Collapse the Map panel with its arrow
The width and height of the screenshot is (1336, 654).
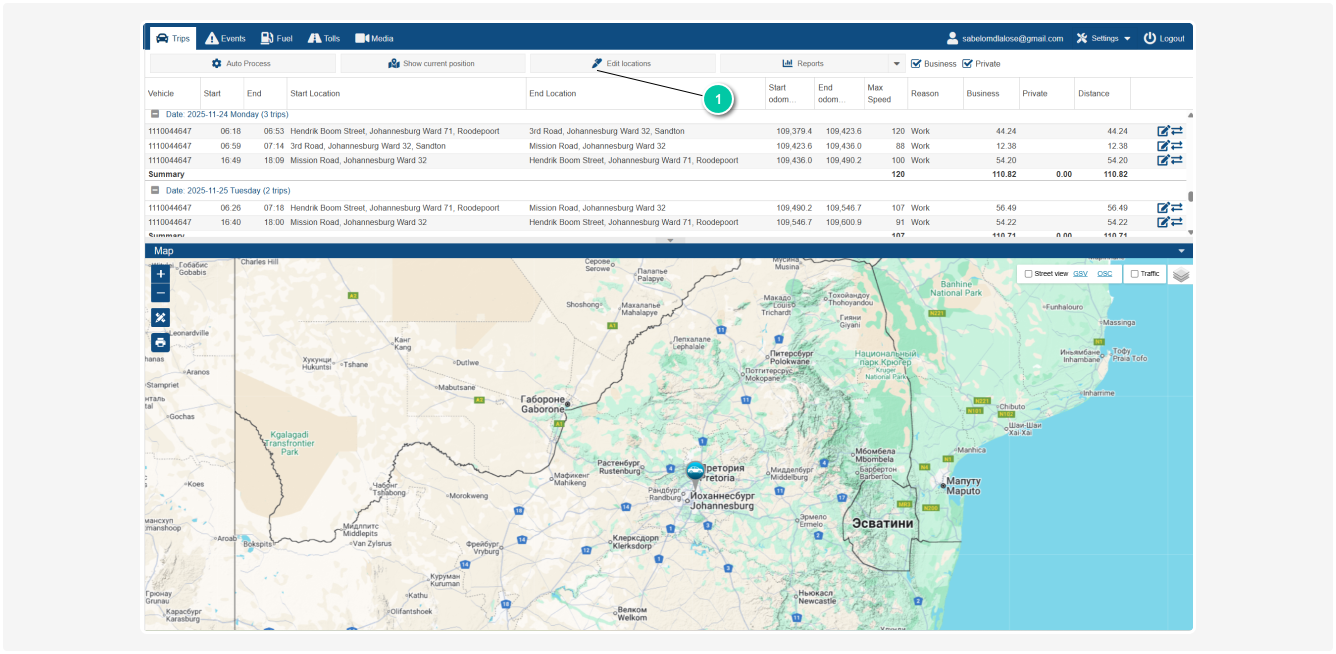[1181, 251]
